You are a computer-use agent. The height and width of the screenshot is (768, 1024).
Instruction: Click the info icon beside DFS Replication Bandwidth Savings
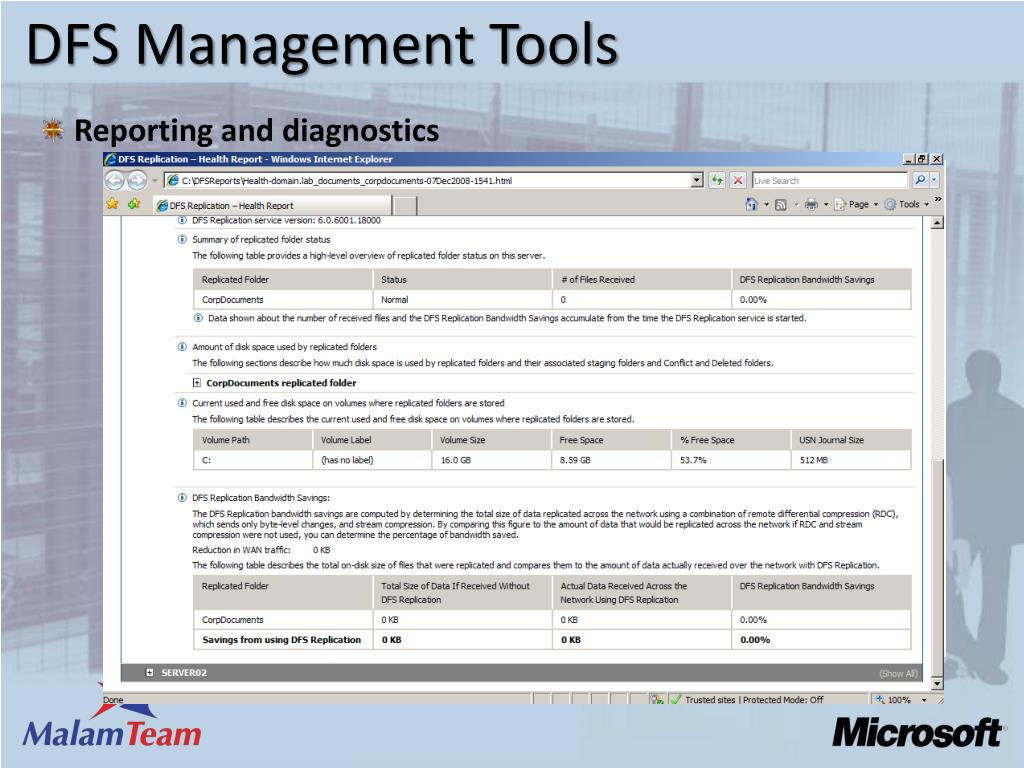coord(182,498)
